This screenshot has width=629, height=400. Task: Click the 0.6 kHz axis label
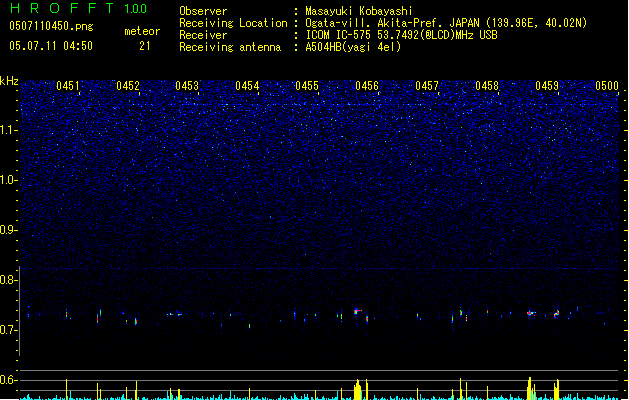point(8,380)
